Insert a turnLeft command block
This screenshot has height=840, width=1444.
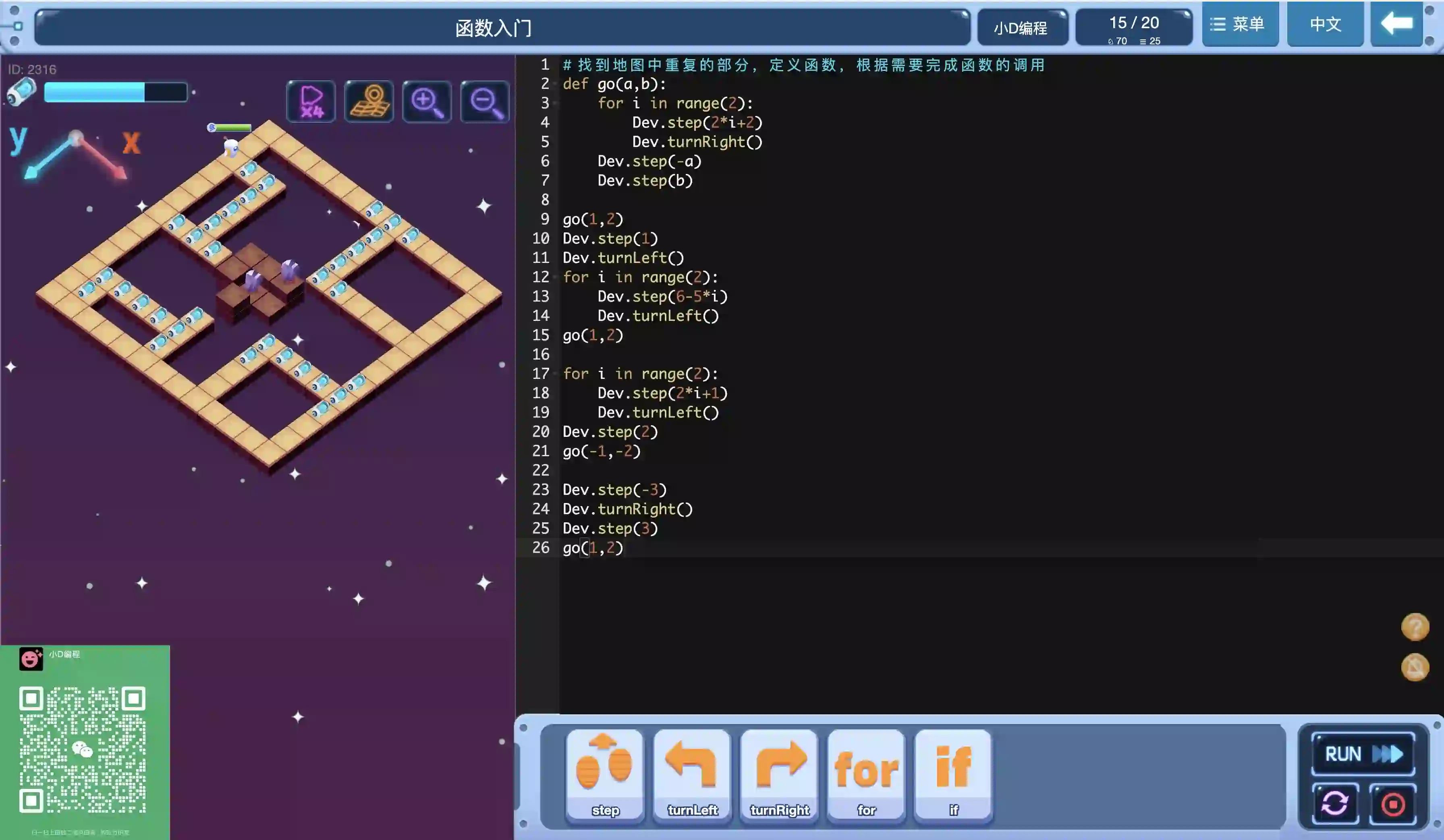(692, 775)
